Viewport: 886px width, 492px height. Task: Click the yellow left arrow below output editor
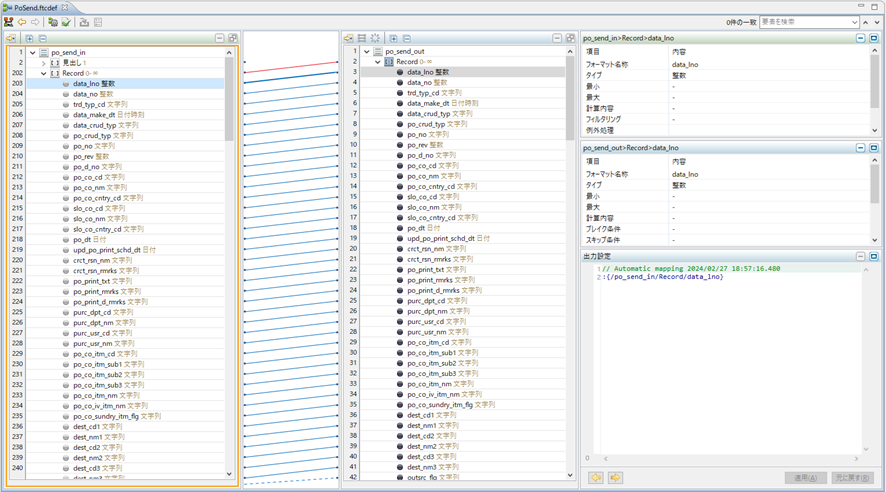[596, 478]
